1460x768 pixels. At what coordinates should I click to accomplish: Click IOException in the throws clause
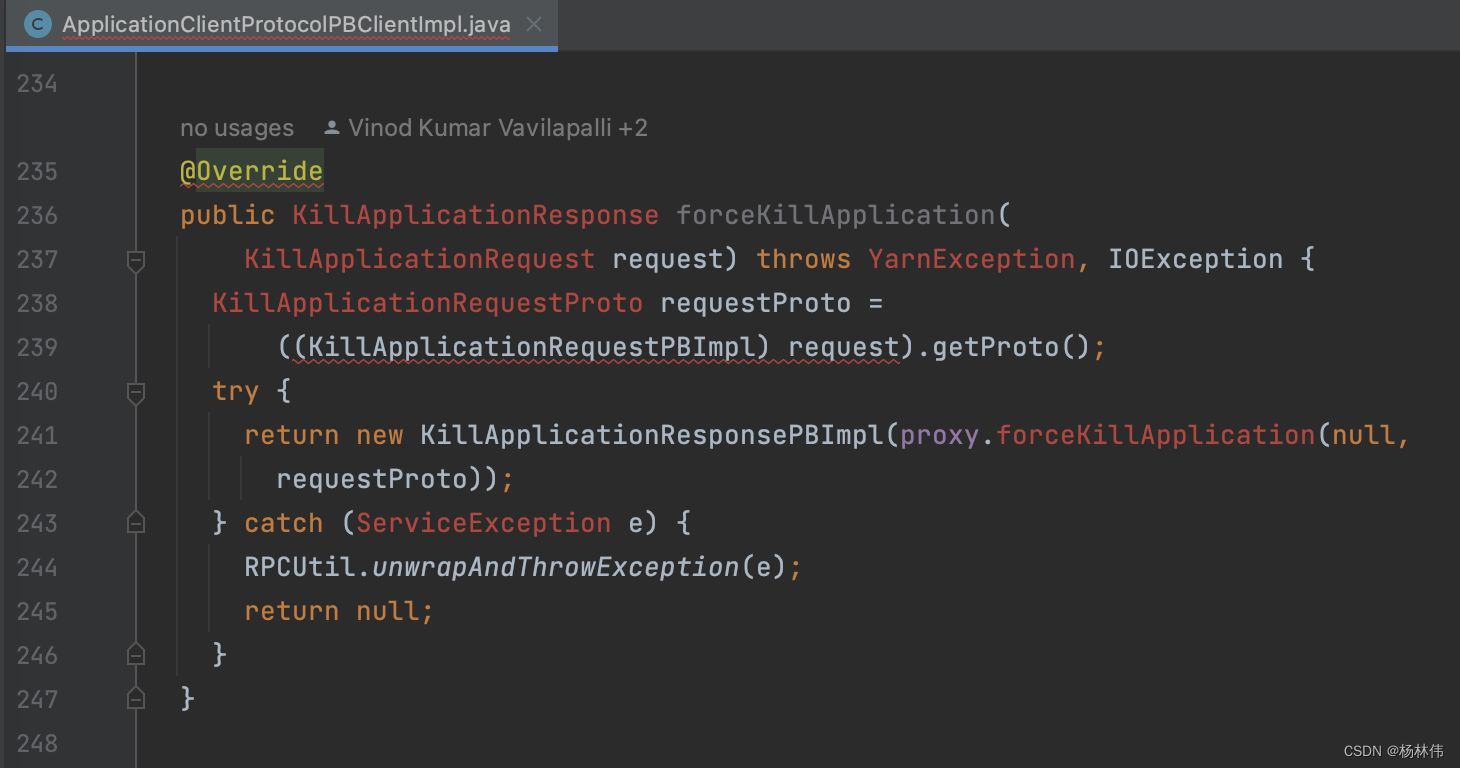[x=1196, y=259]
